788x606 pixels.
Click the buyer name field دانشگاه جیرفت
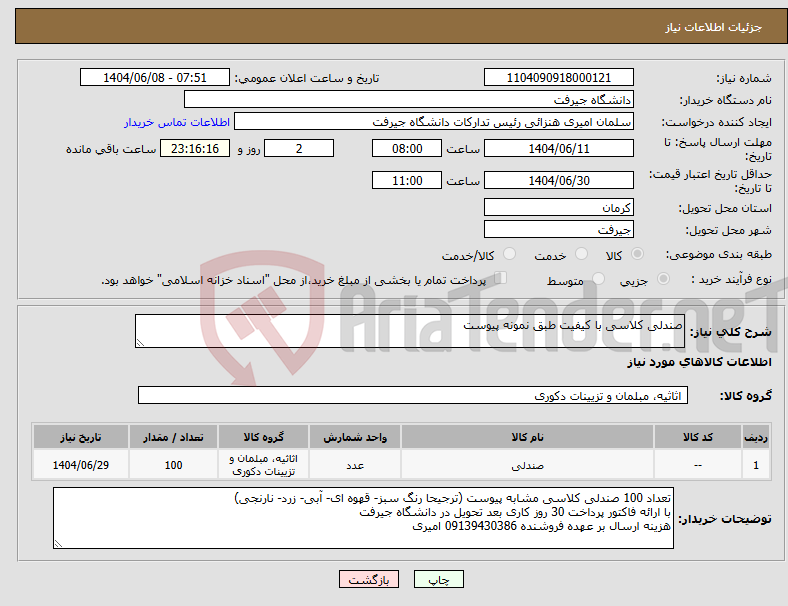pyautogui.click(x=409, y=99)
